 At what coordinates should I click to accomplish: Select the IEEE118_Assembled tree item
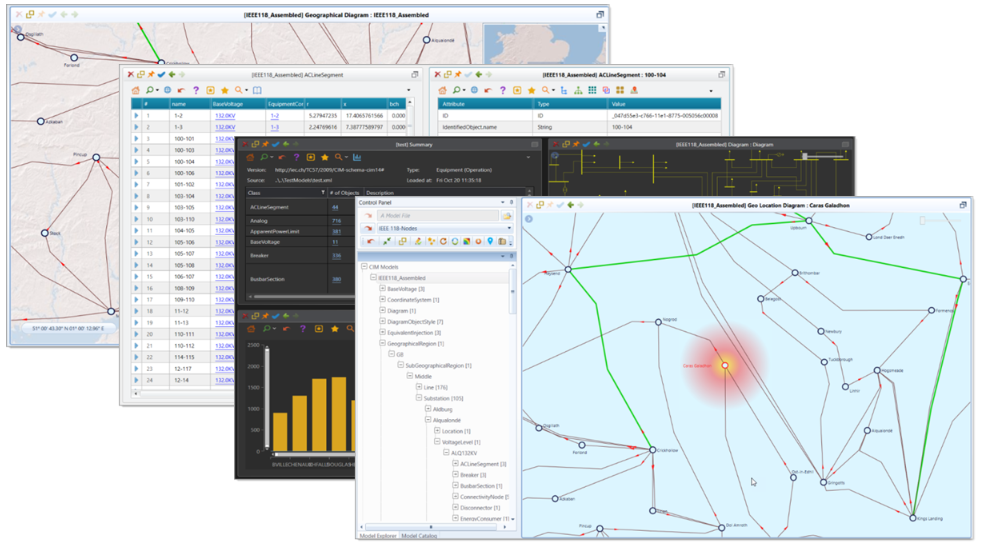(x=401, y=278)
